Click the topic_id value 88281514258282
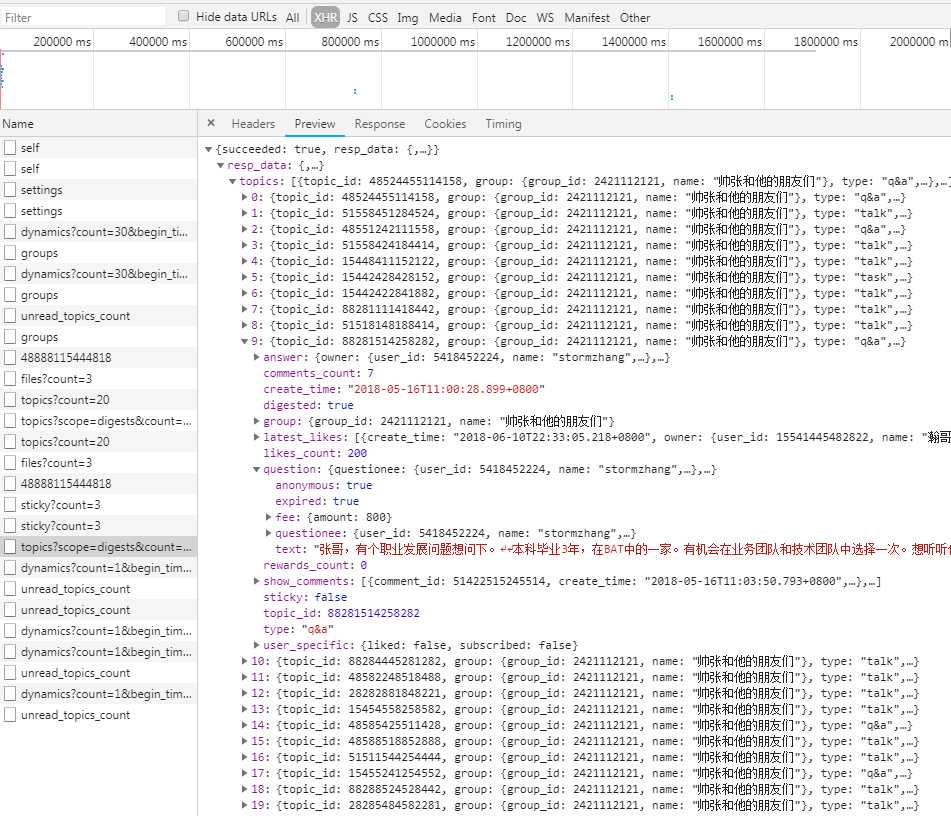951x816 pixels. [373, 613]
